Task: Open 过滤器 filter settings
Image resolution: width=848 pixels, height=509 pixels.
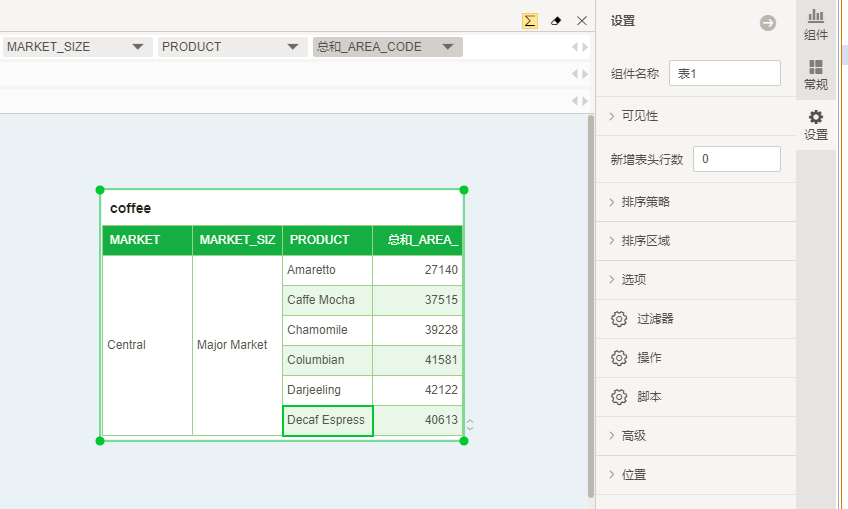Action: [x=655, y=319]
